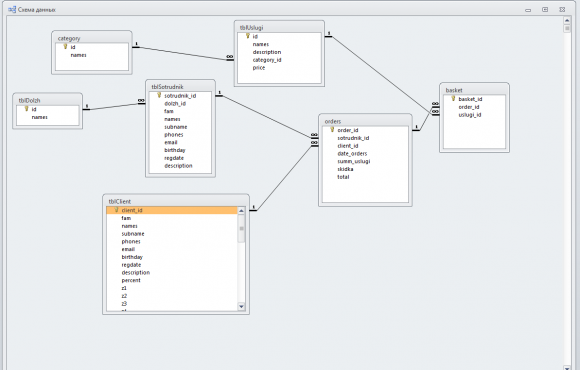
Task: Click the tblSotrudnik table title bar
Action: [x=181, y=87]
